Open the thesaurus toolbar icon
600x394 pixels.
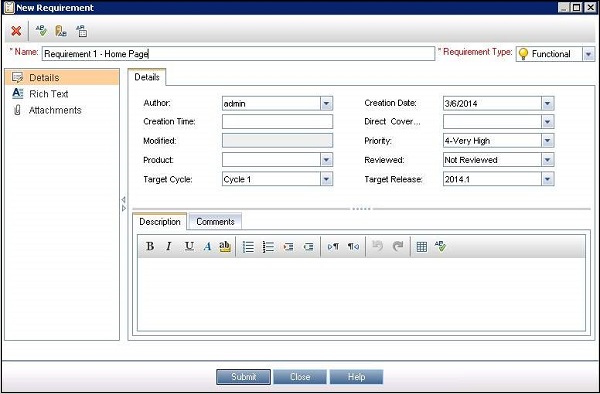[x=61, y=31]
